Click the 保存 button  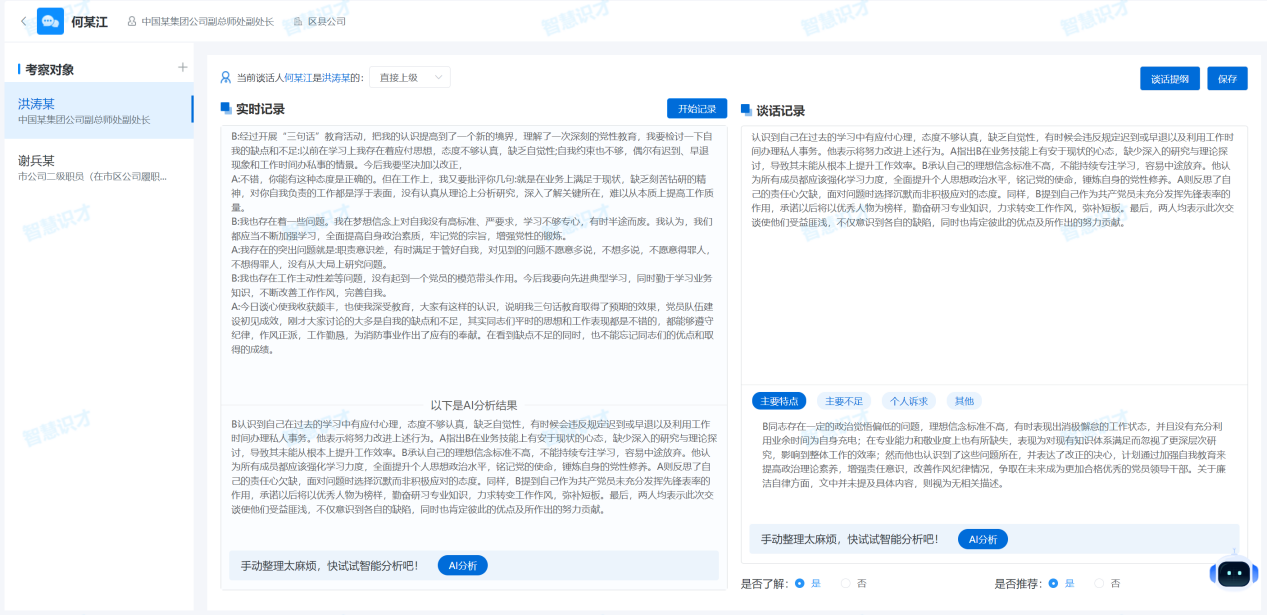click(x=1226, y=79)
